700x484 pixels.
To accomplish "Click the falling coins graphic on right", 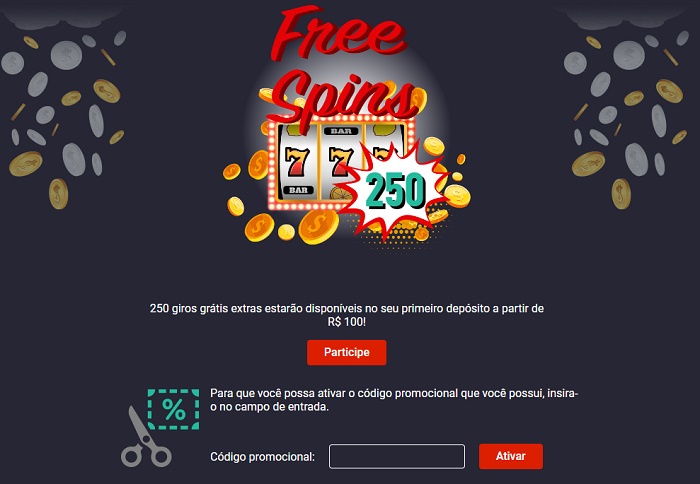I will (627, 116).
